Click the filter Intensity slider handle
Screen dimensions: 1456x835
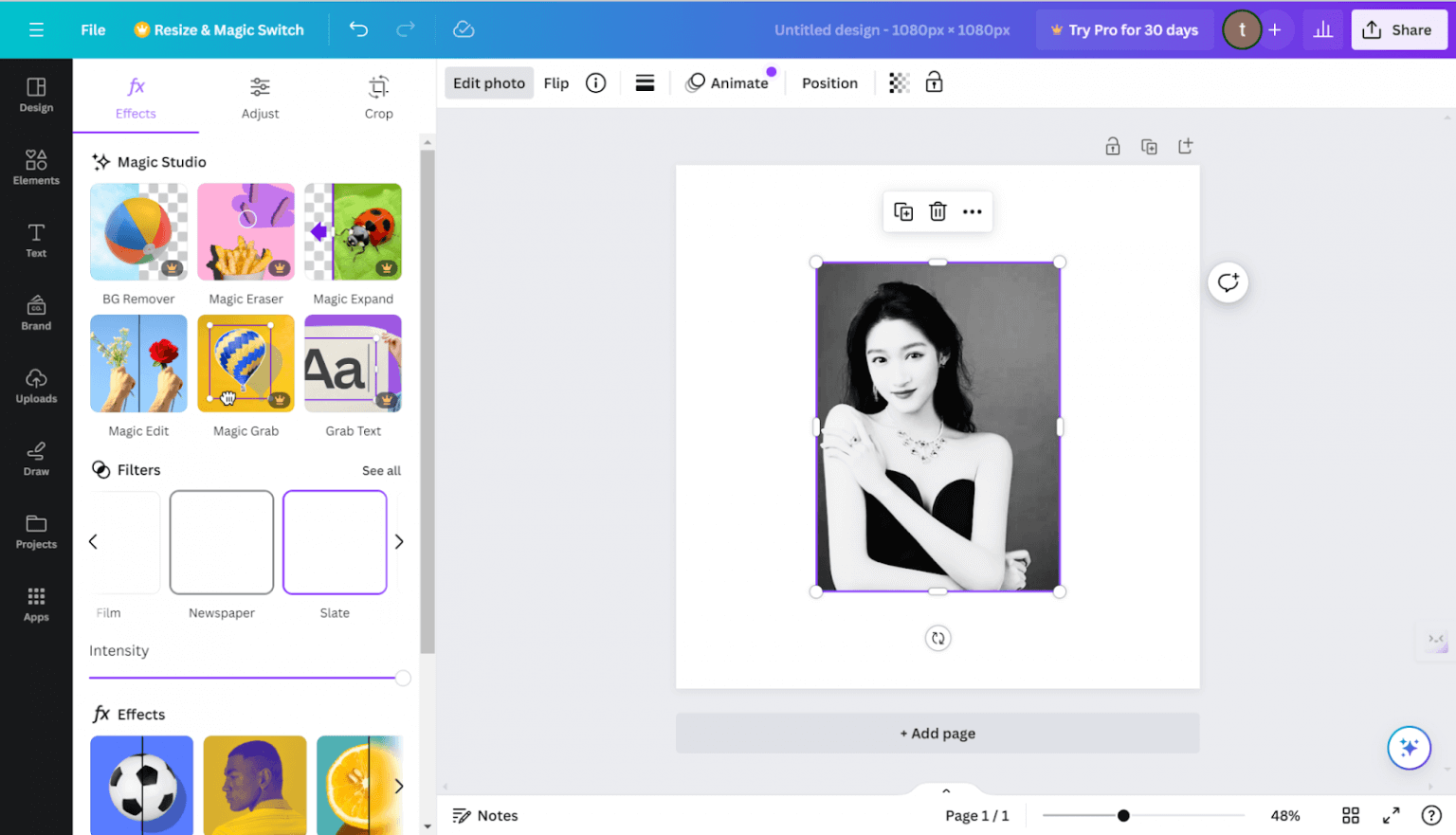(403, 678)
